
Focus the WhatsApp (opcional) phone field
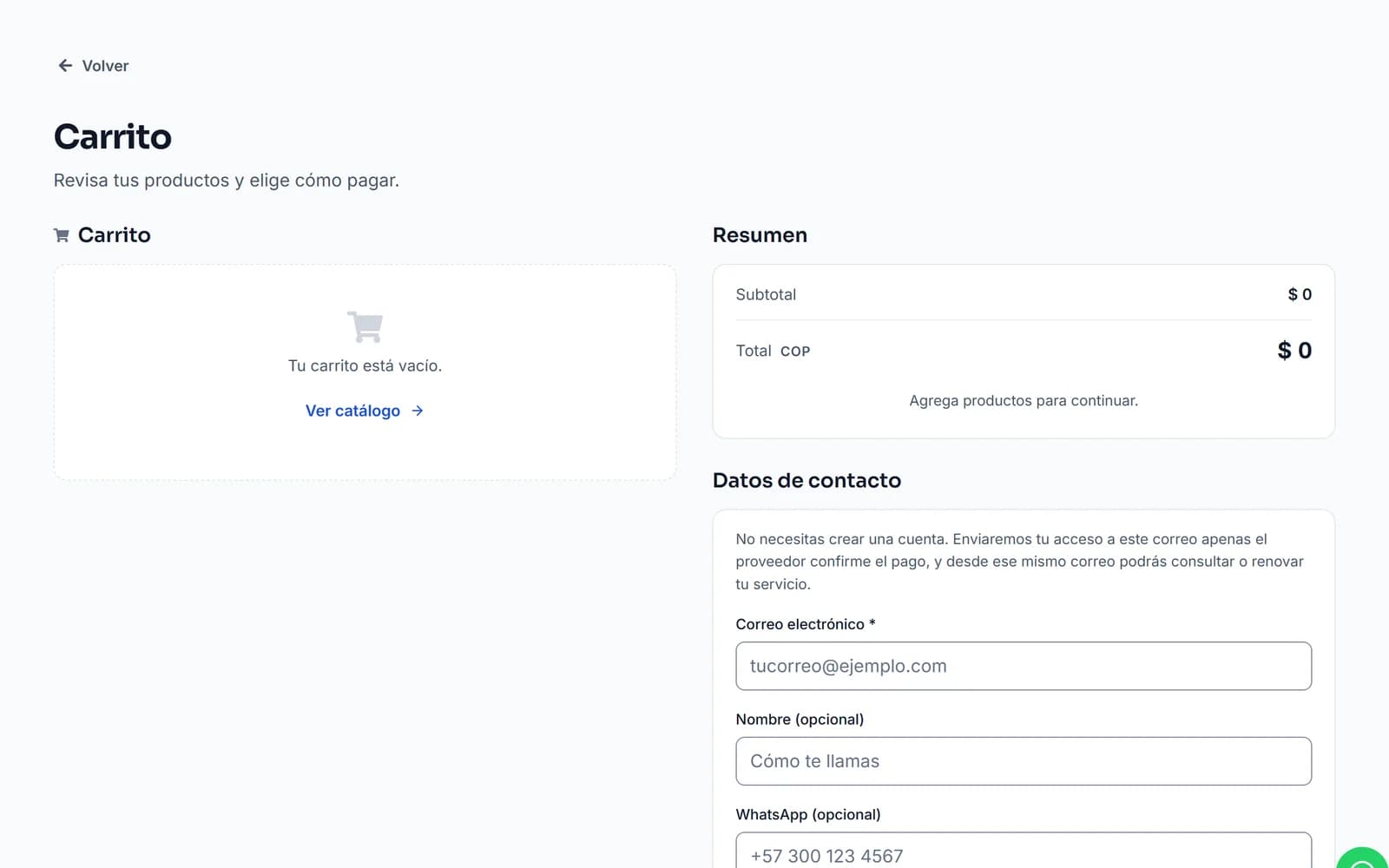(x=1024, y=851)
